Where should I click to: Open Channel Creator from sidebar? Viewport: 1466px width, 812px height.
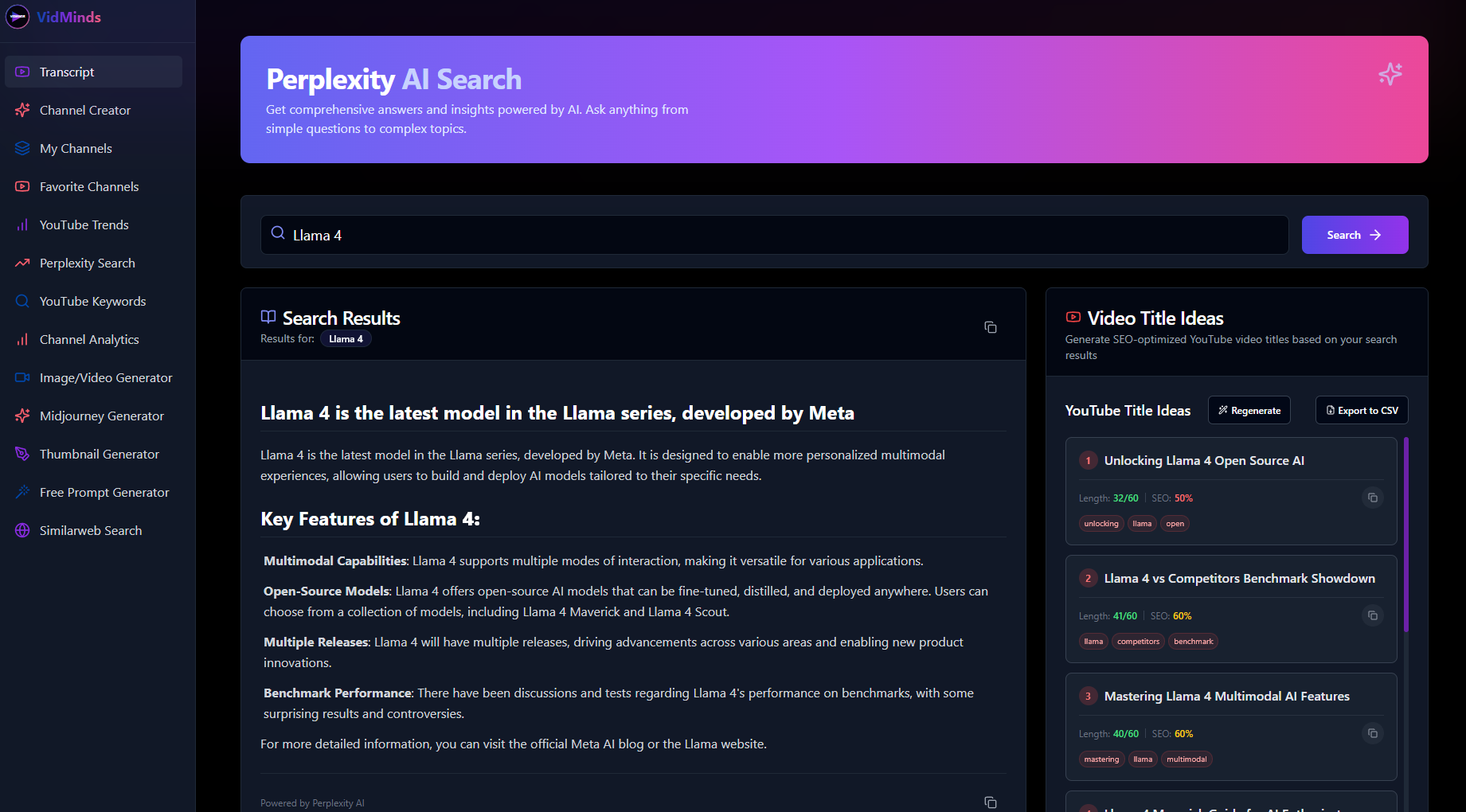[x=93, y=110]
